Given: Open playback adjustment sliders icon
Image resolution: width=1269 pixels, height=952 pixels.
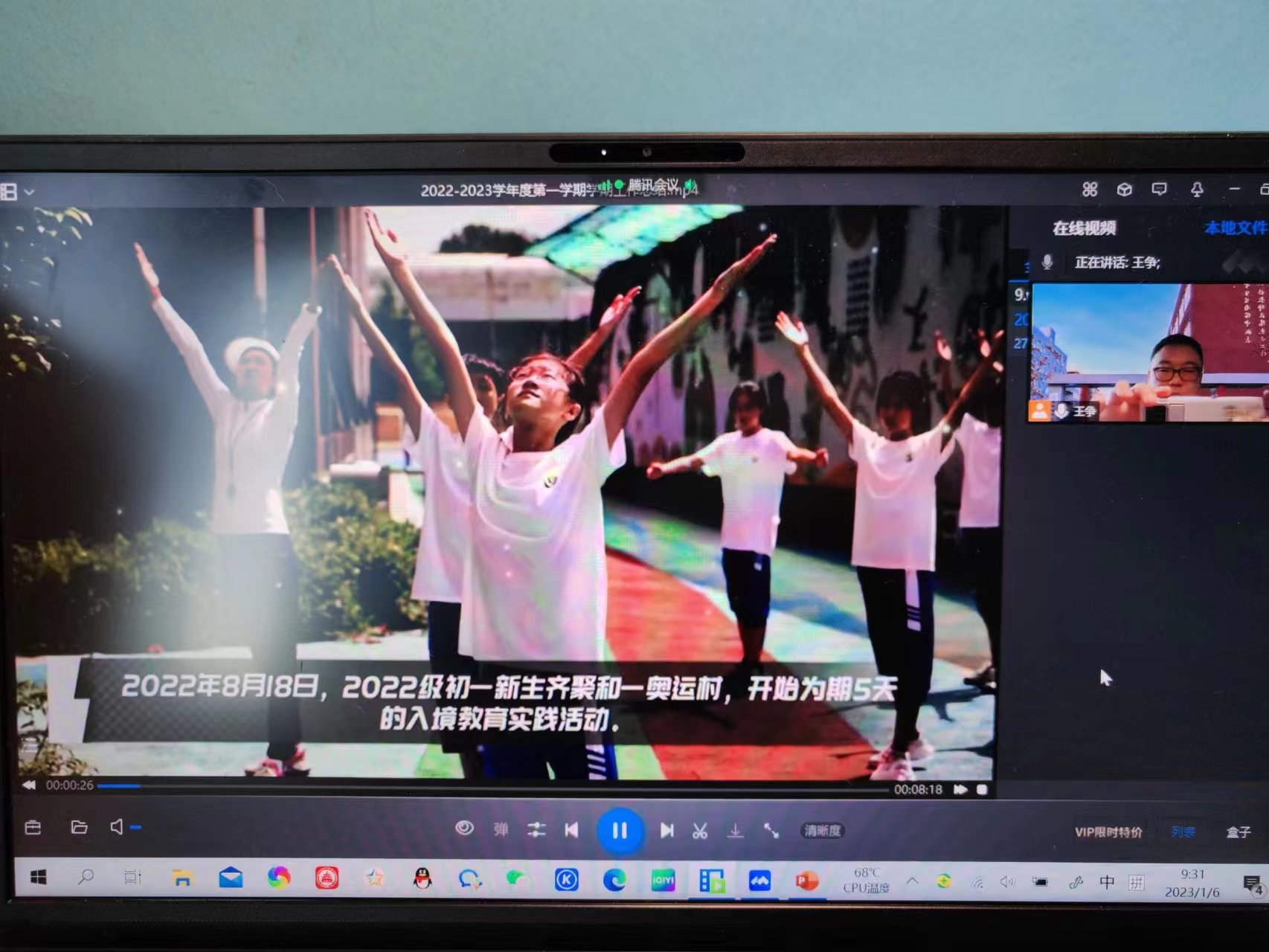Looking at the screenshot, I should pyautogui.click(x=536, y=830).
